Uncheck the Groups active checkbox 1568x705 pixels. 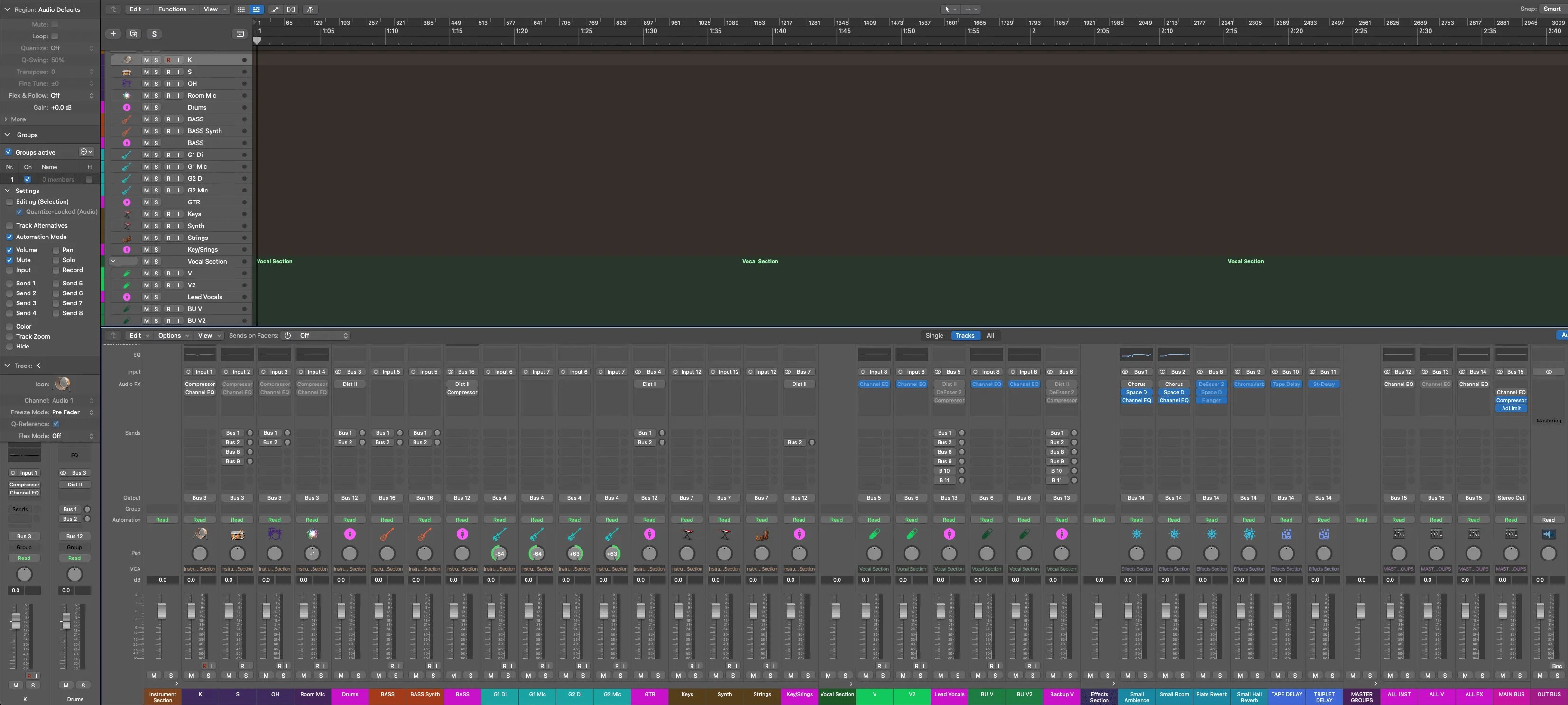pos(9,152)
